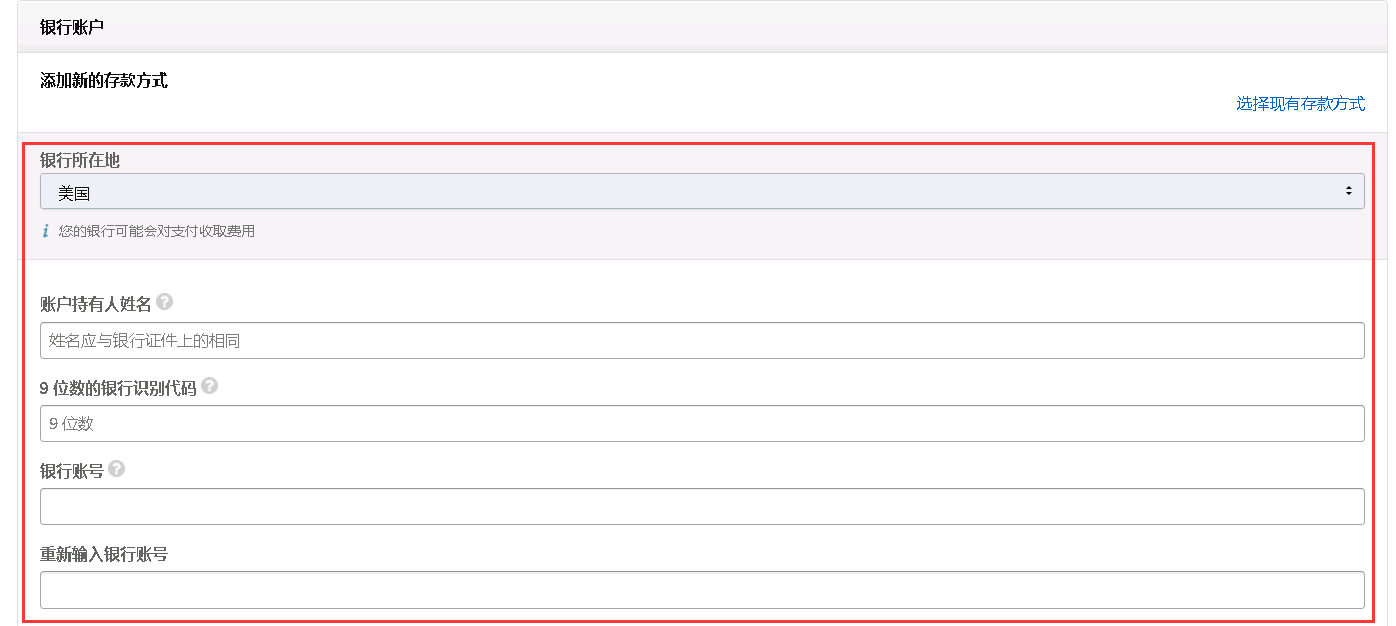This screenshot has height=626, width=1396.
Task: Click the 银行所在地 label
Action: click(80, 160)
